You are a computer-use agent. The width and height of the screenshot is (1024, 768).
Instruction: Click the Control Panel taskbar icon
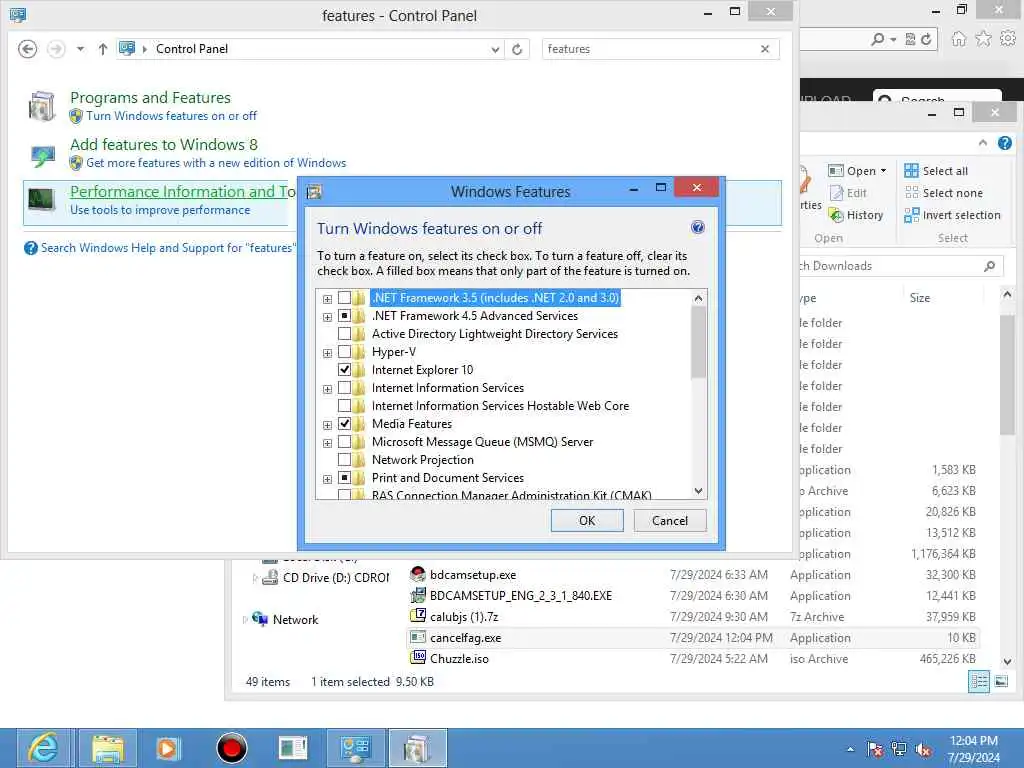(355, 748)
